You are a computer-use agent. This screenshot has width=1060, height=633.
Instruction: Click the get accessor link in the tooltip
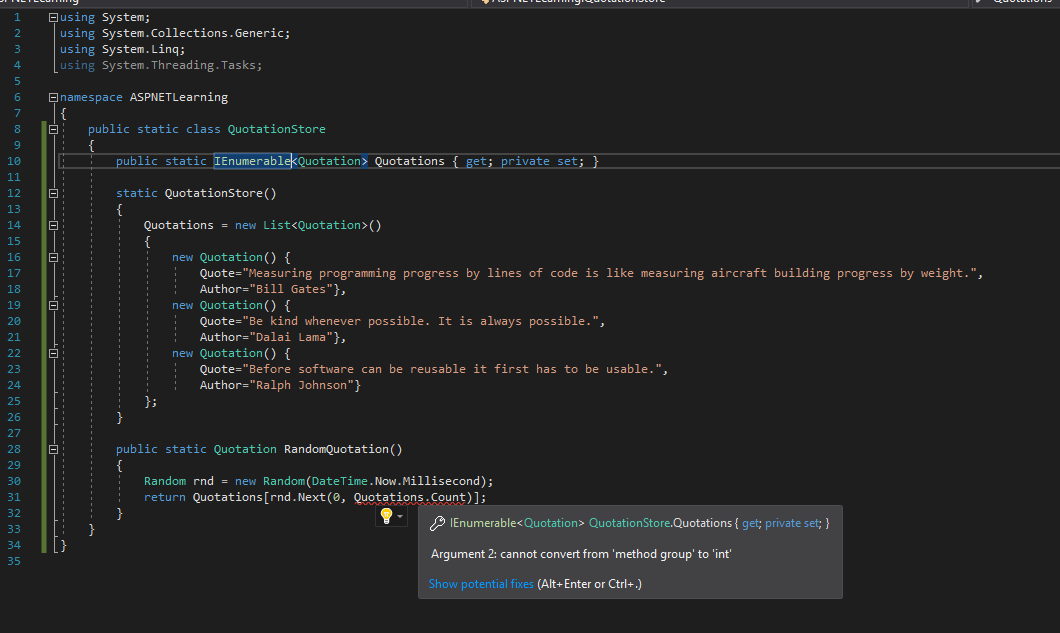[x=748, y=521]
